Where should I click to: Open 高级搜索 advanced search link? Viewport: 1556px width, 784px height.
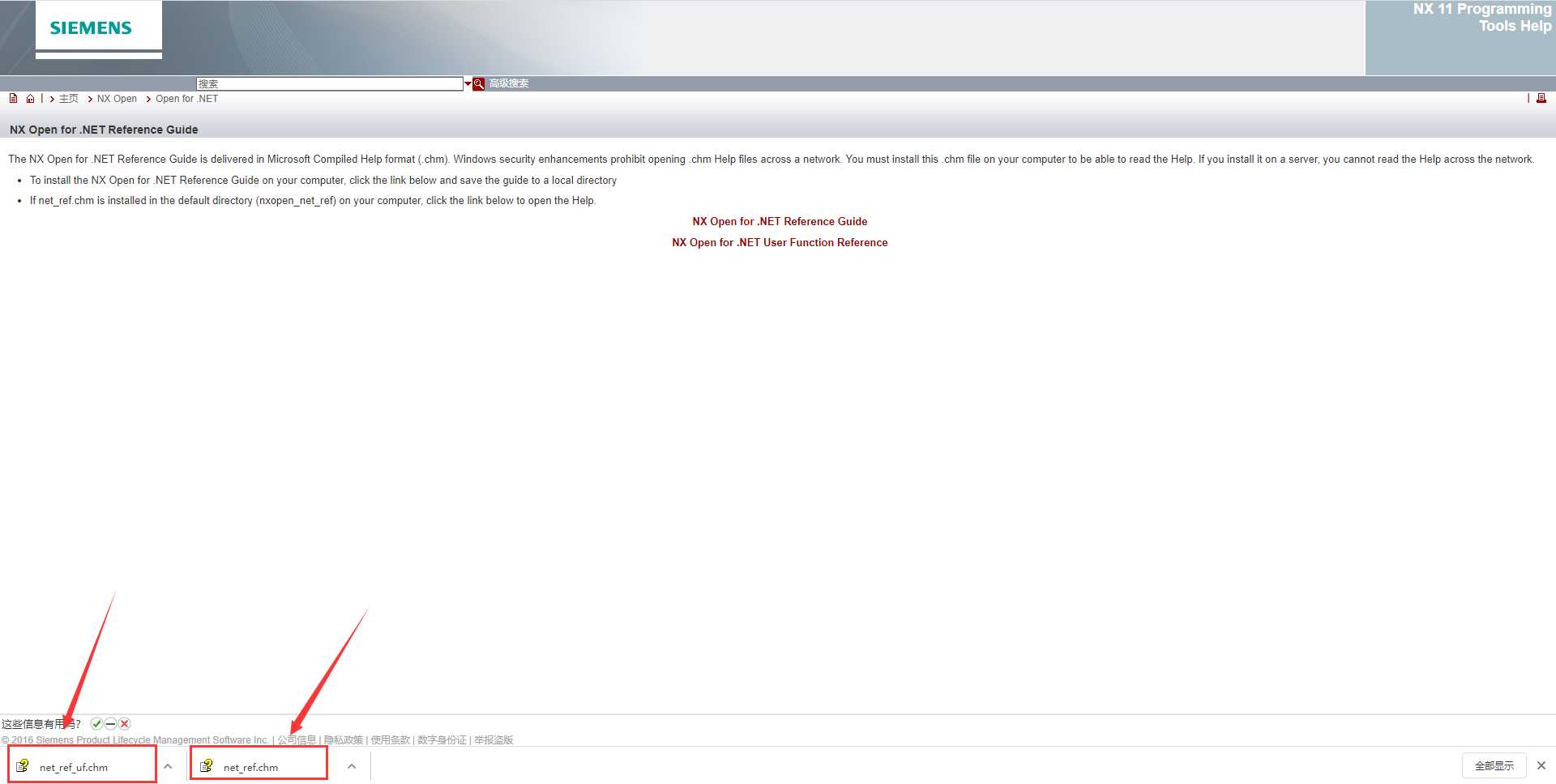(x=509, y=83)
